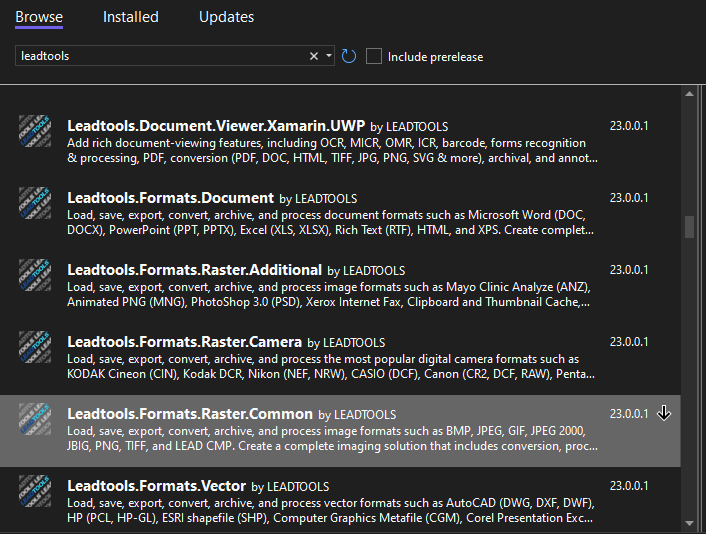
Task: Open Leadtools.Formats.Raster.Camera package title
Action: [184, 342]
